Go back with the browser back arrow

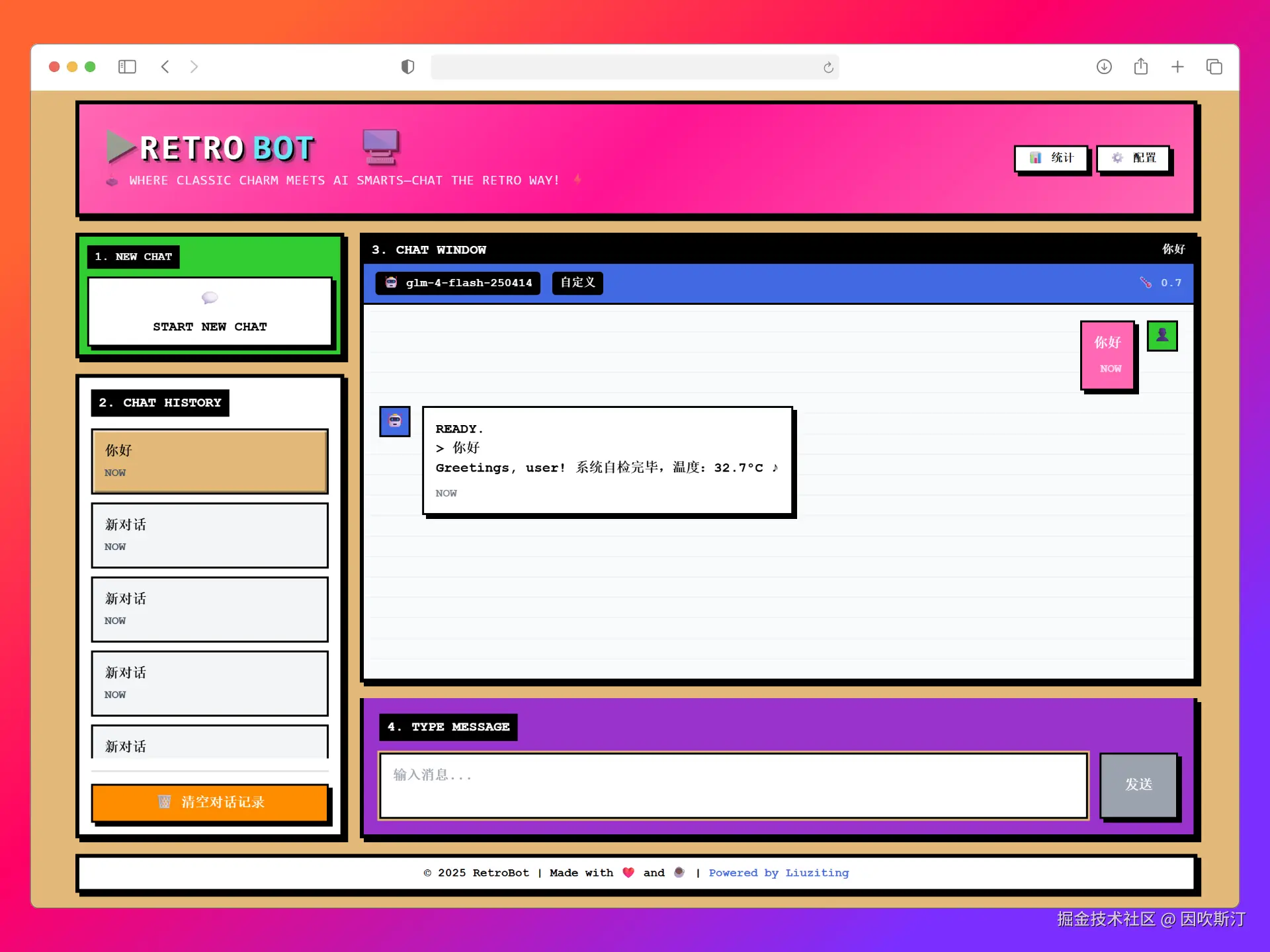pyautogui.click(x=165, y=67)
